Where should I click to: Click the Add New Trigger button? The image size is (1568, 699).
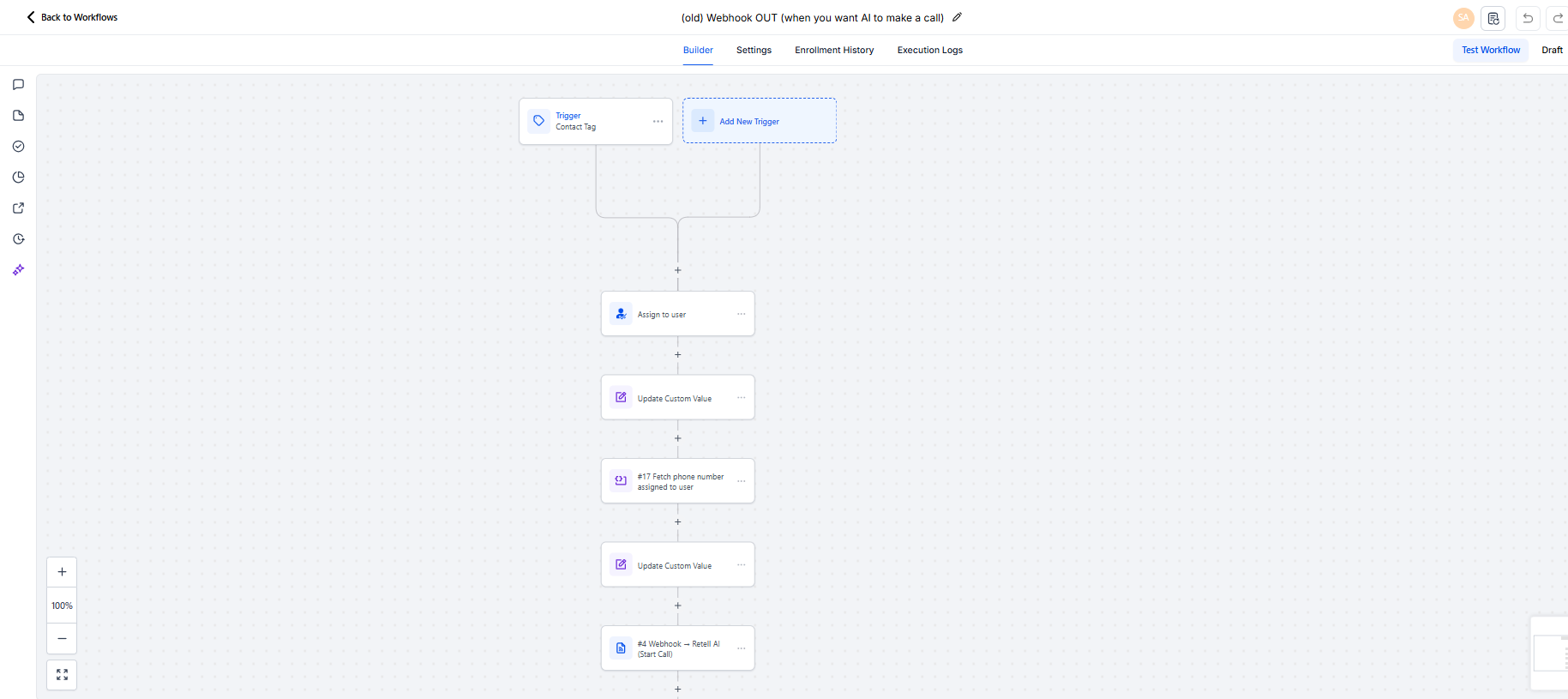point(760,121)
